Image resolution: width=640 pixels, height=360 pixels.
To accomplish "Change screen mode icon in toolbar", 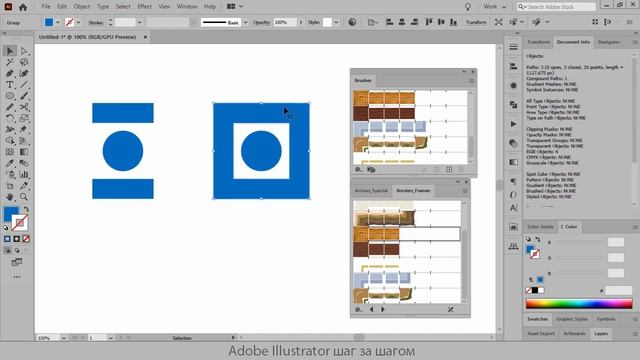I will click(x=17, y=262).
